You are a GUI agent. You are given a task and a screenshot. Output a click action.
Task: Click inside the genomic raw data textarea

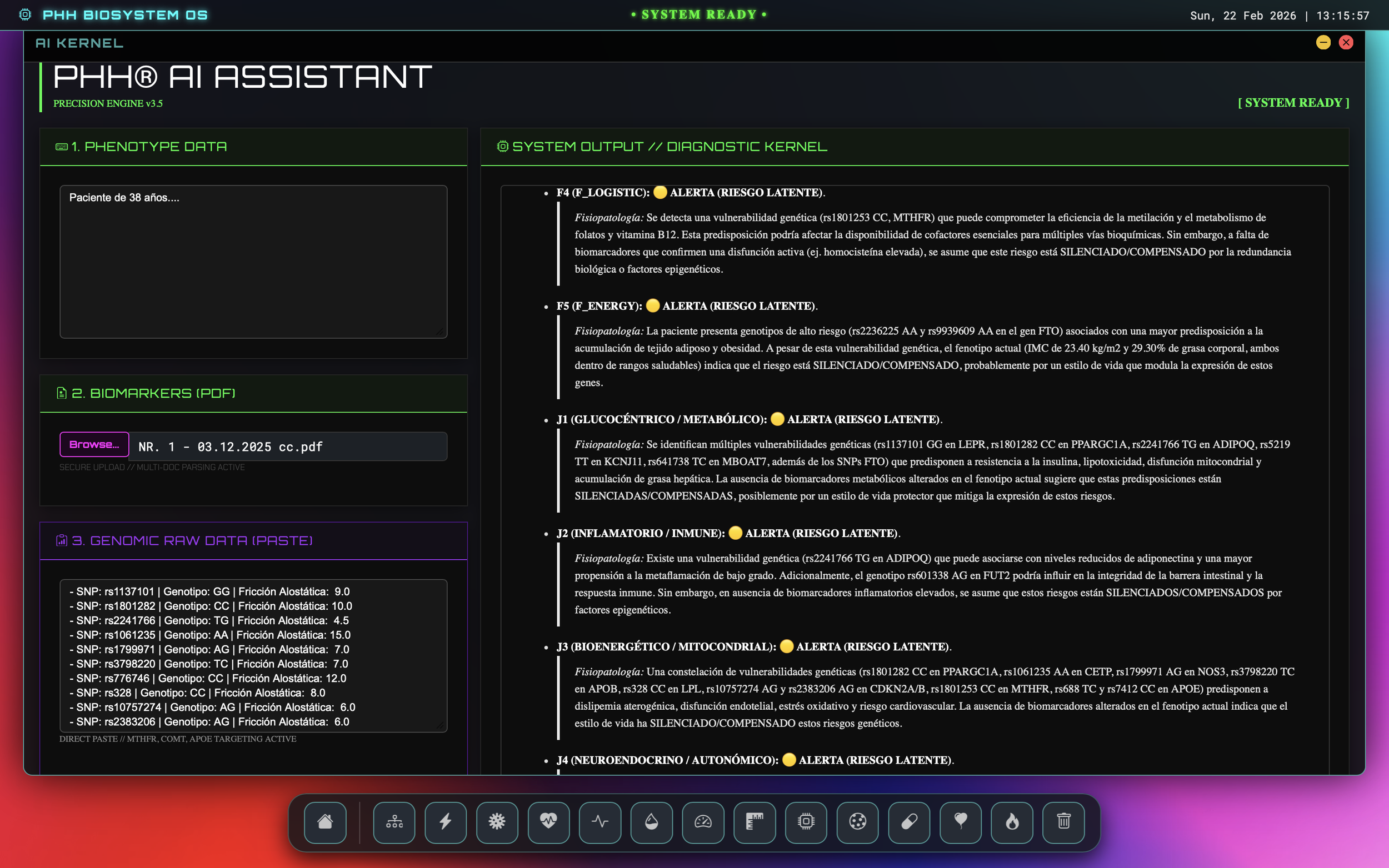pyautogui.click(x=253, y=656)
